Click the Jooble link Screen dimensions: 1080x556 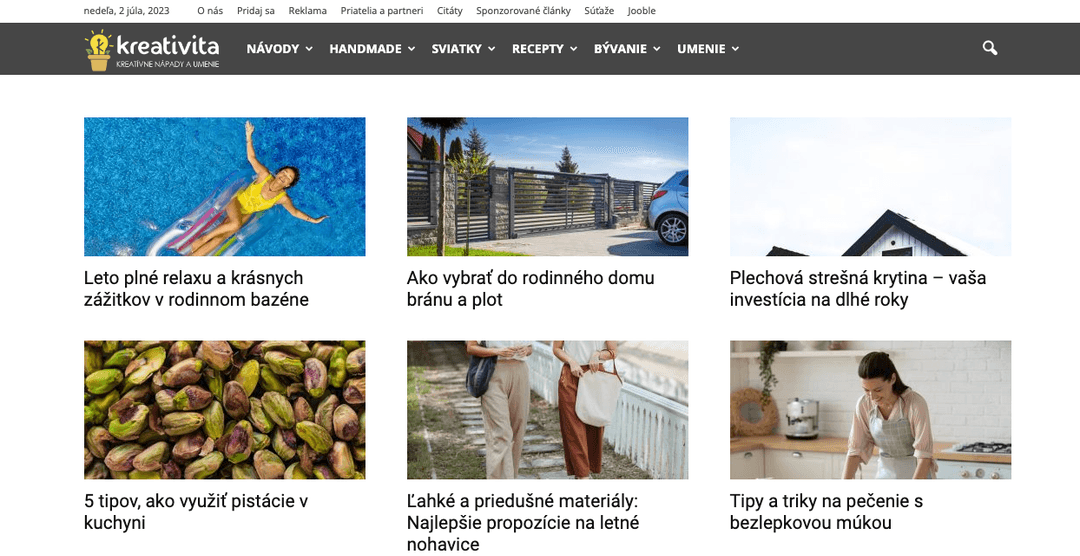coord(641,11)
